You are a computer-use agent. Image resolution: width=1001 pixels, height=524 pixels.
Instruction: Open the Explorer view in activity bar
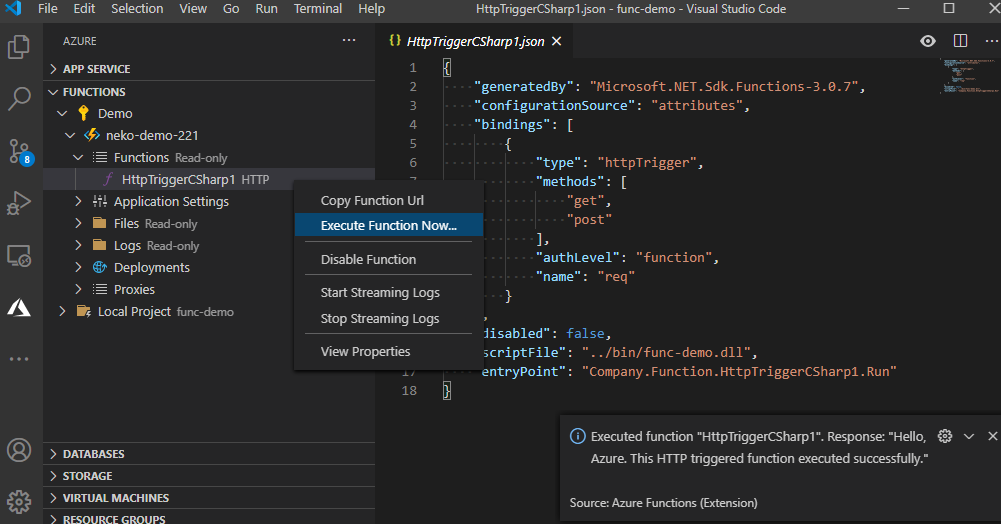(19, 47)
